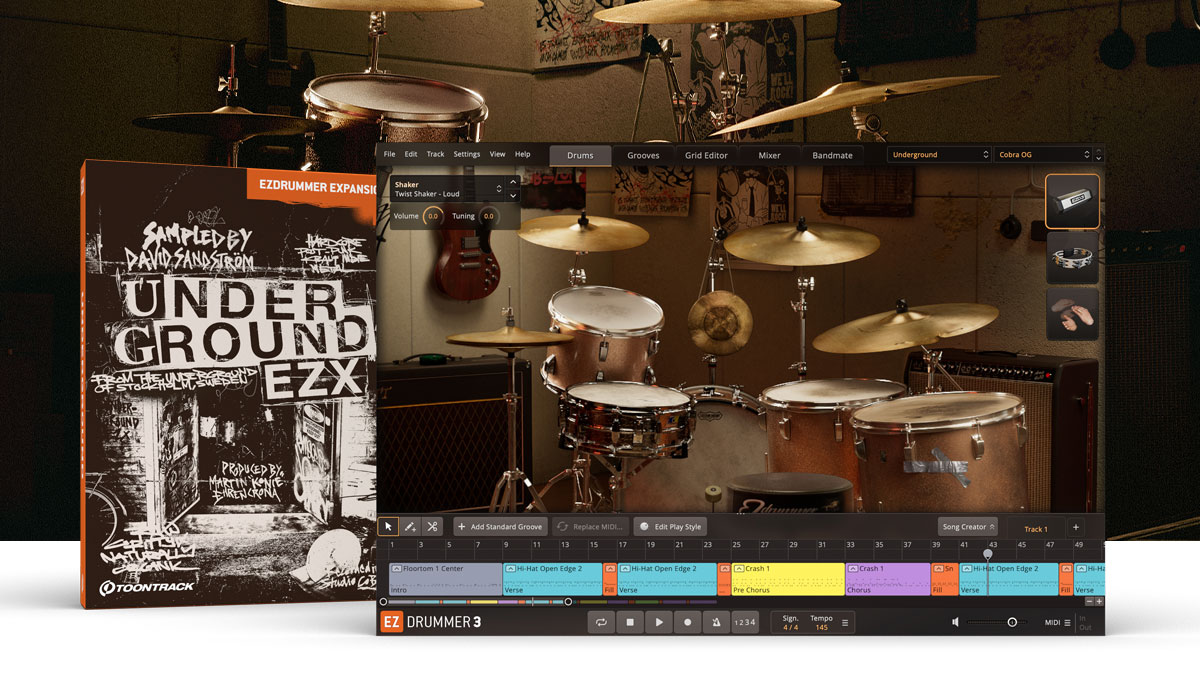Image resolution: width=1200 pixels, height=675 pixels.
Task: Select the yellow Pre Chorus block
Action: (x=788, y=580)
